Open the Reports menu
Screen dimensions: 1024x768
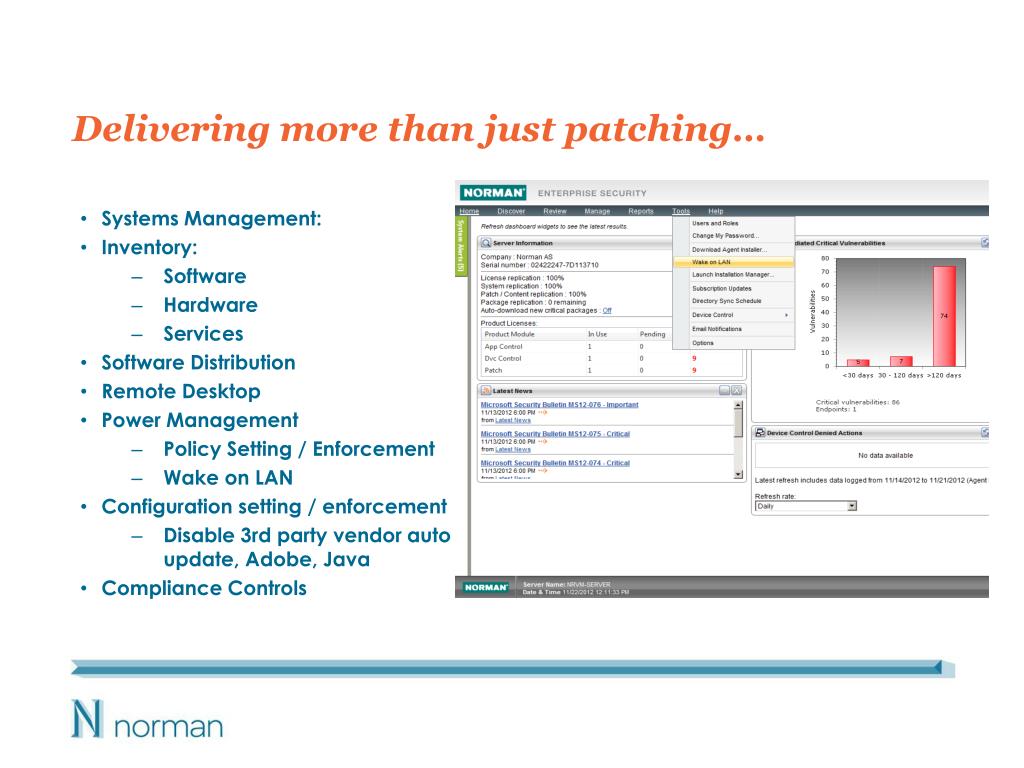tap(641, 211)
